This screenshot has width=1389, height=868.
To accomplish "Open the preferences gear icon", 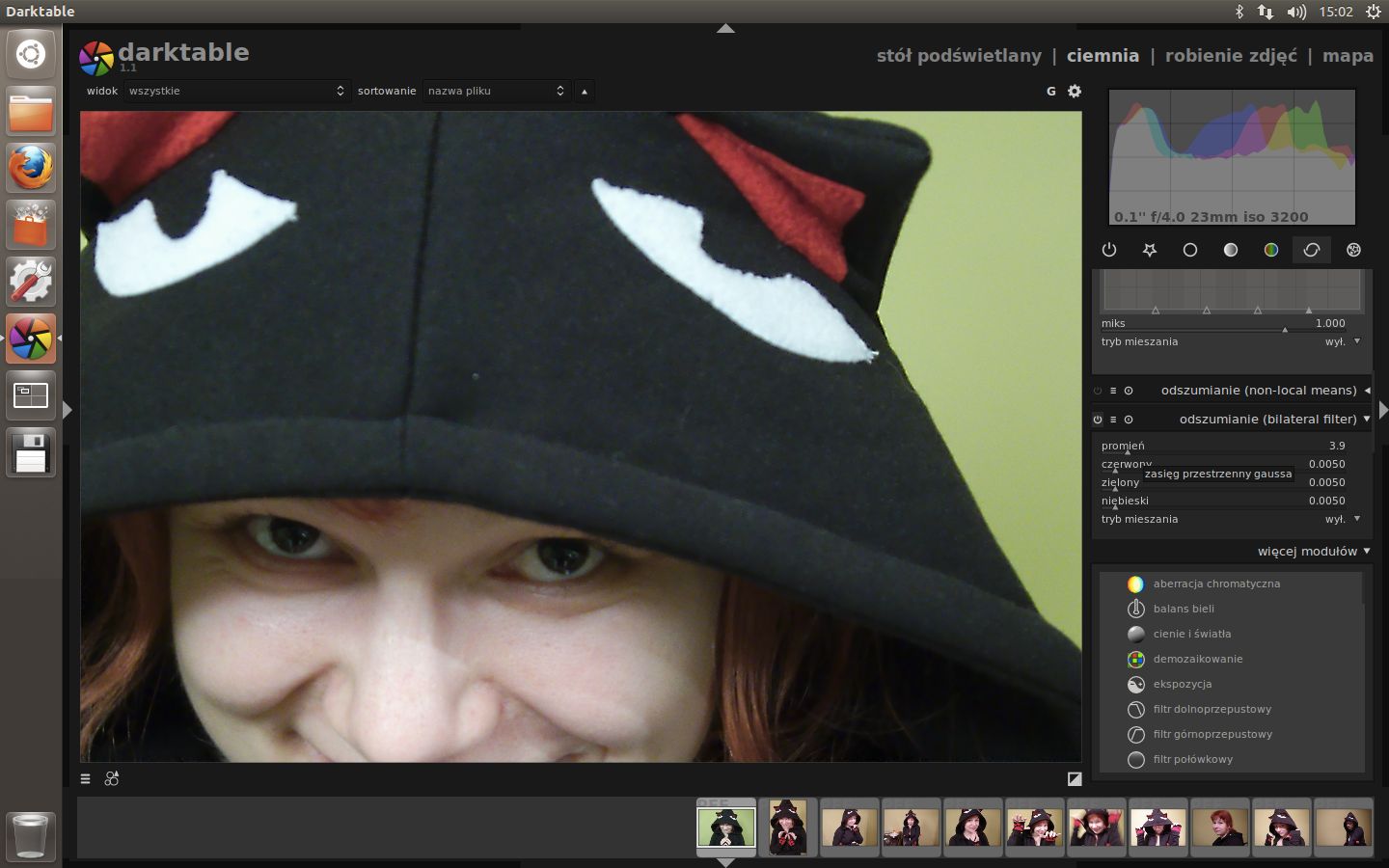I will coord(1075,91).
